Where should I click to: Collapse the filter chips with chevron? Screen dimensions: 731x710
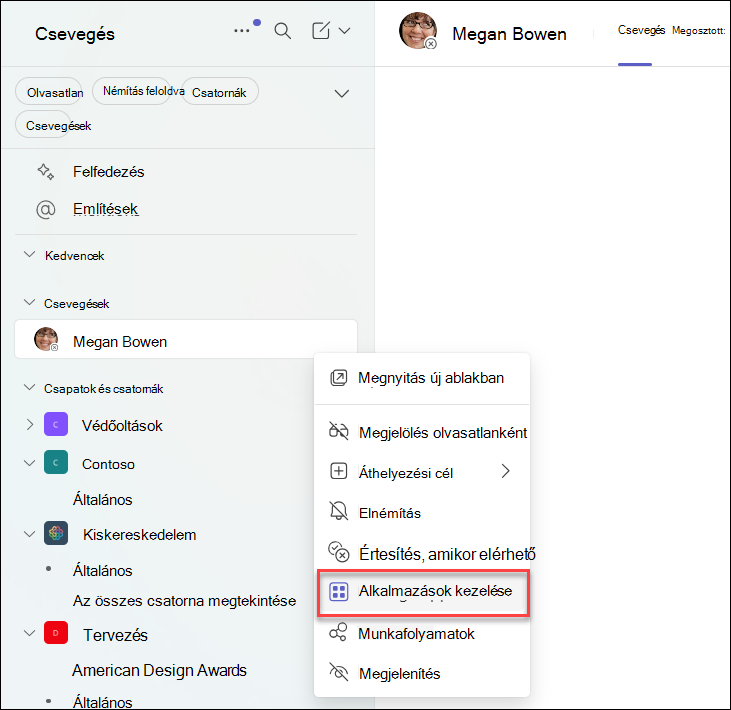tap(342, 93)
